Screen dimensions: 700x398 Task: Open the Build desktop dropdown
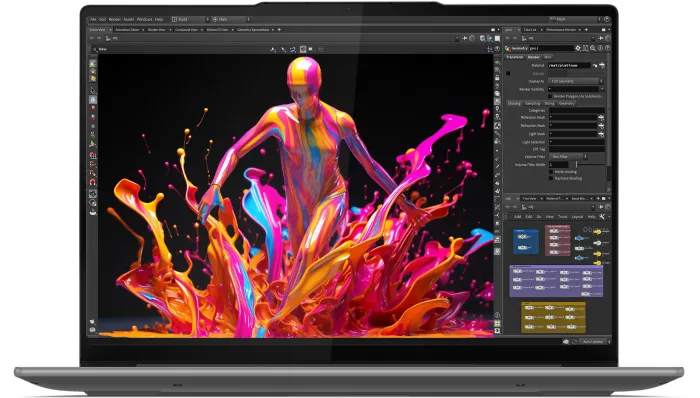(190, 20)
